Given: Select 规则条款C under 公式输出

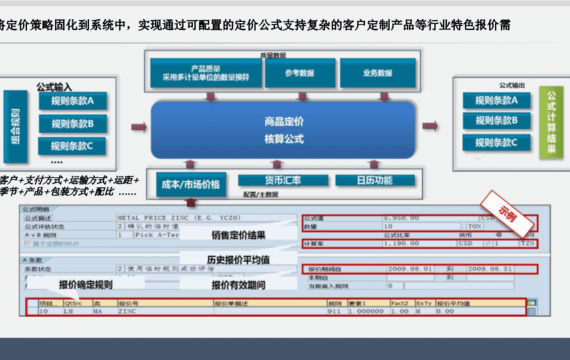Looking at the screenshot, I should click(497, 143).
